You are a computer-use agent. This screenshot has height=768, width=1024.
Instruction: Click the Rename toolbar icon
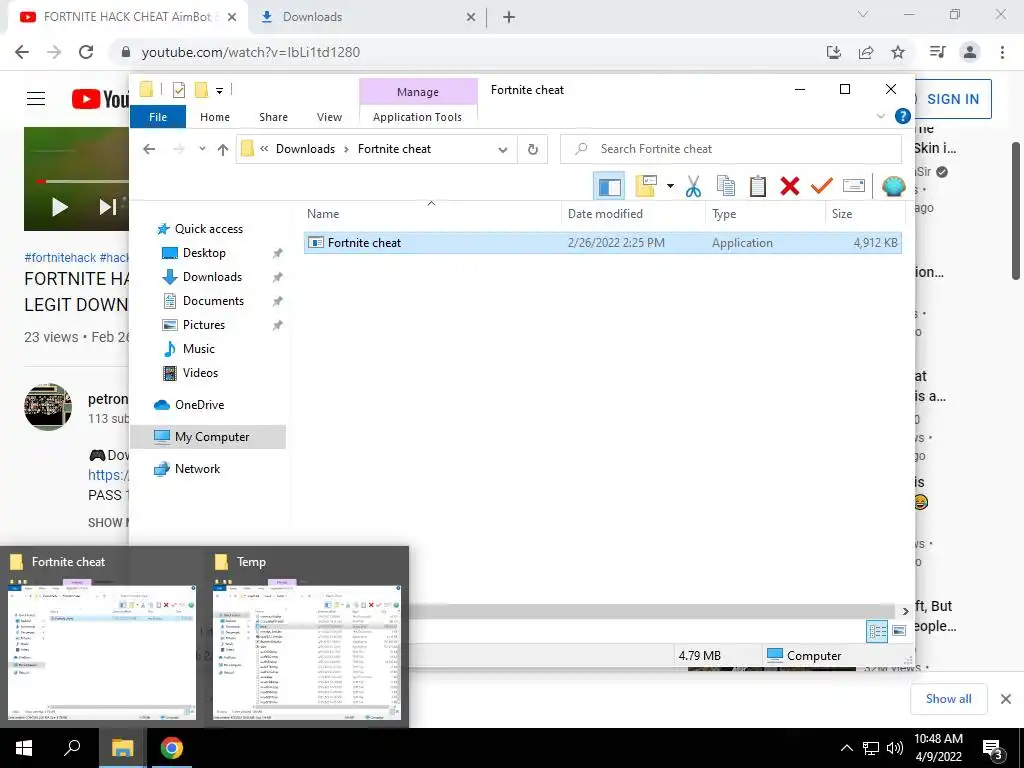coord(854,187)
